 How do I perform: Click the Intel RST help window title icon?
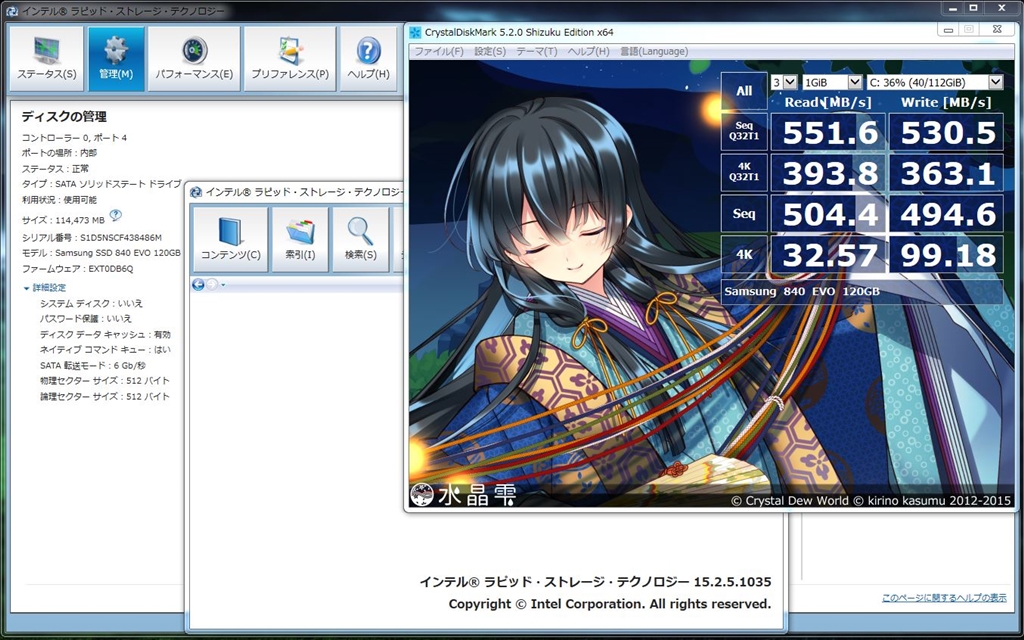195,191
